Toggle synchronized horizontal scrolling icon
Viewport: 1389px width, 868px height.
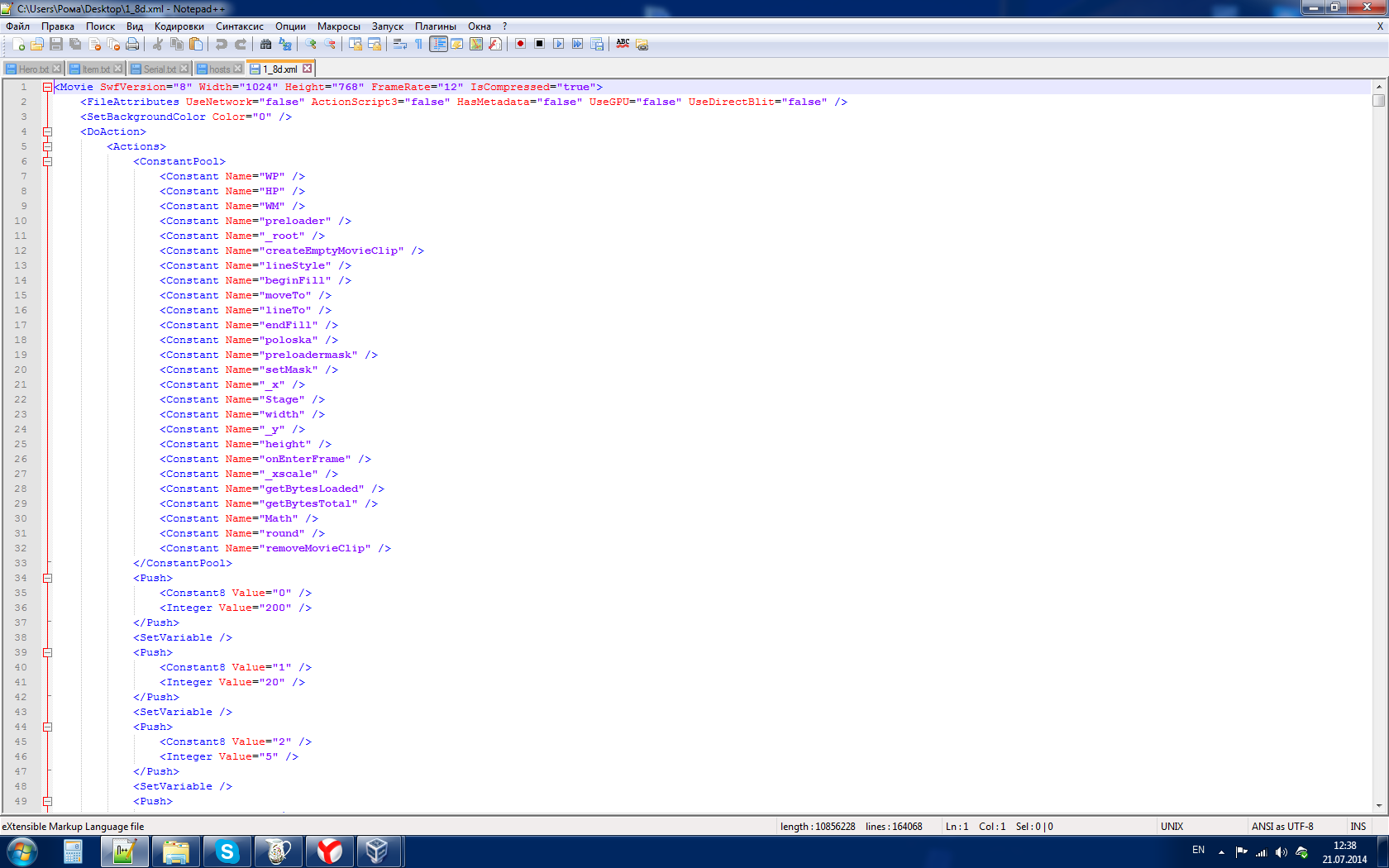375,44
